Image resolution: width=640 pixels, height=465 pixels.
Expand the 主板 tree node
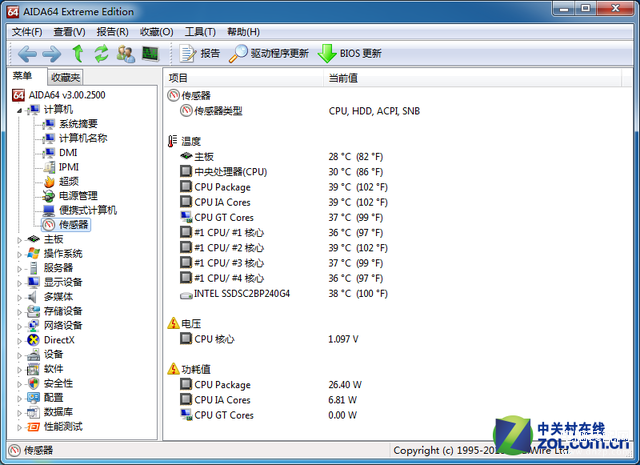(x=19, y=240)
